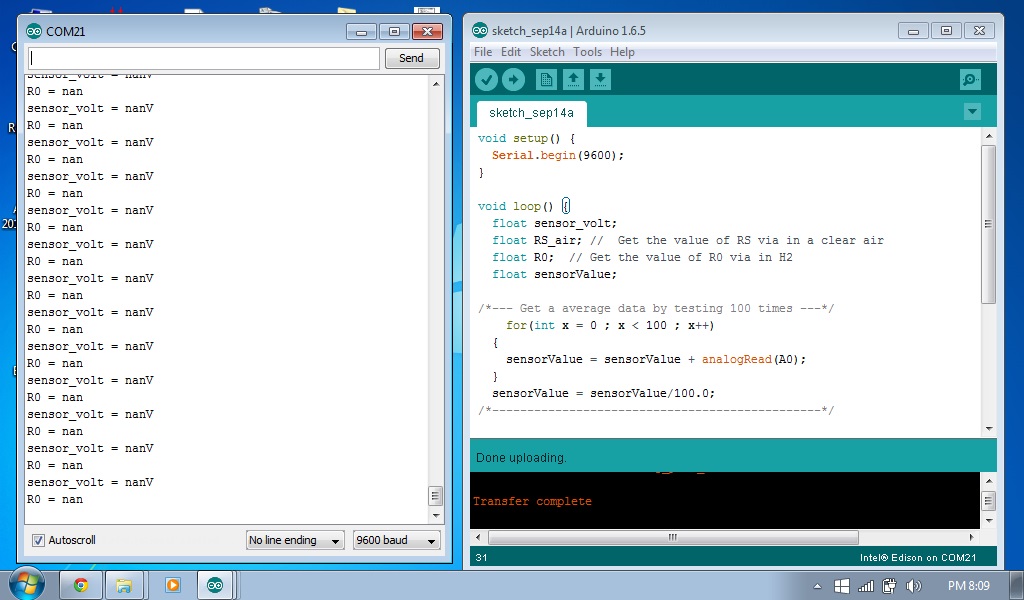Screen dimensions: 1024x600
Task: Switch to Arduino via its taskbar icon
Action: point(215,585)
